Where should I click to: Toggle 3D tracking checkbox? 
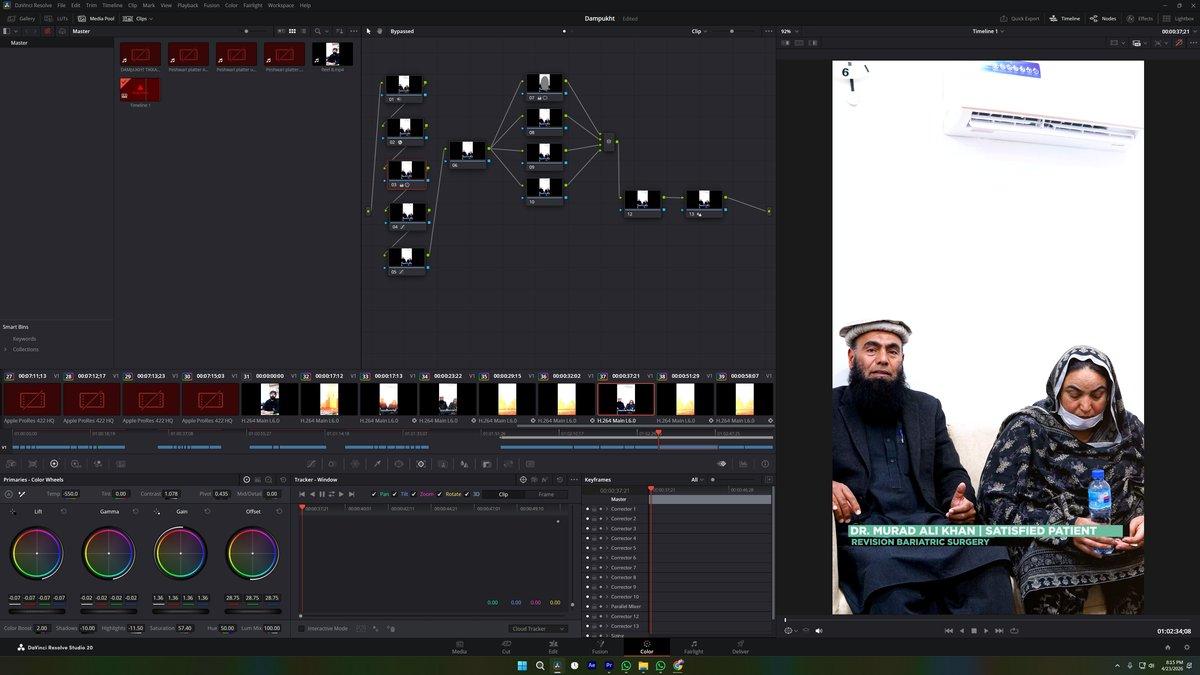(467, 494)
